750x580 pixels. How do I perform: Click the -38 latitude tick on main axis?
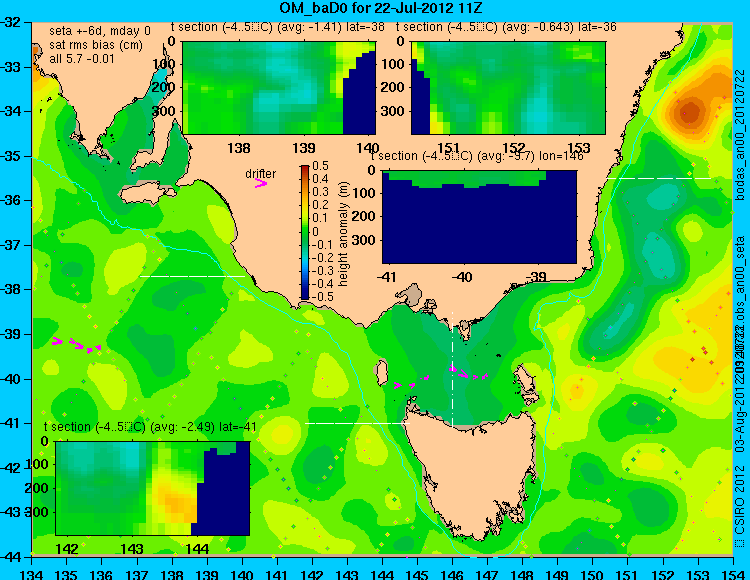coord(11,289)
